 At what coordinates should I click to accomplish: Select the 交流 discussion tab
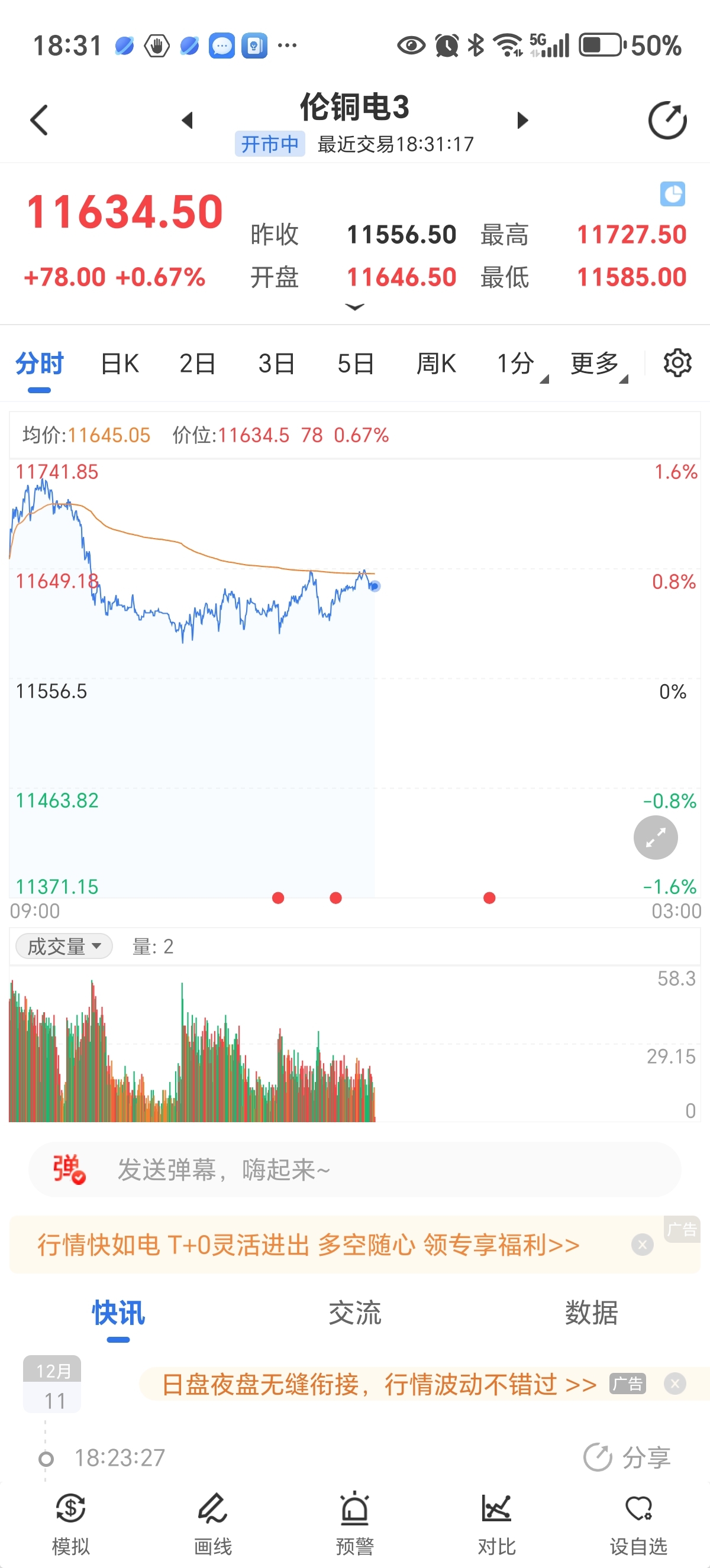[354, 1313]
